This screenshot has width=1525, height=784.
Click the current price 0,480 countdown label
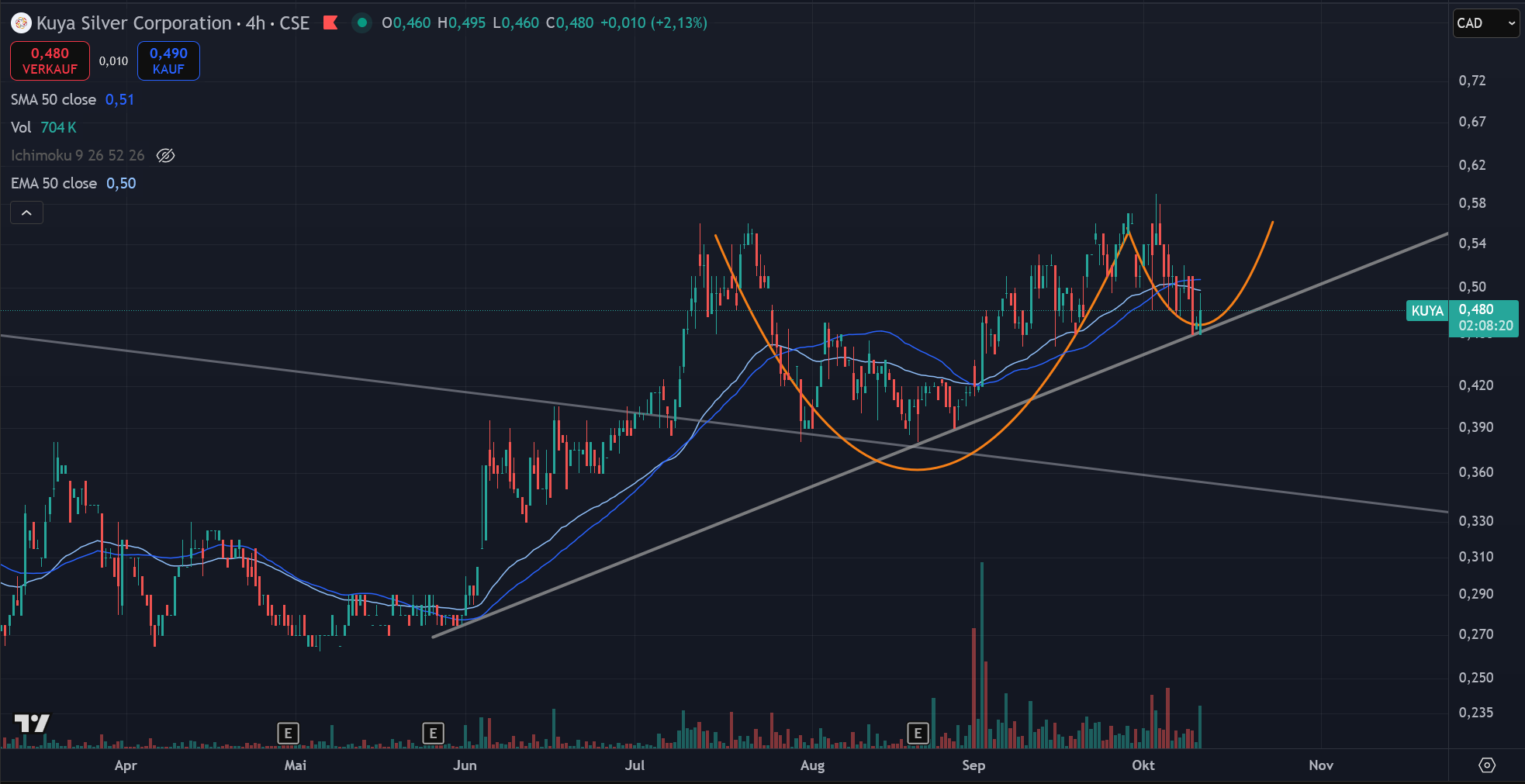[1484, 318]
